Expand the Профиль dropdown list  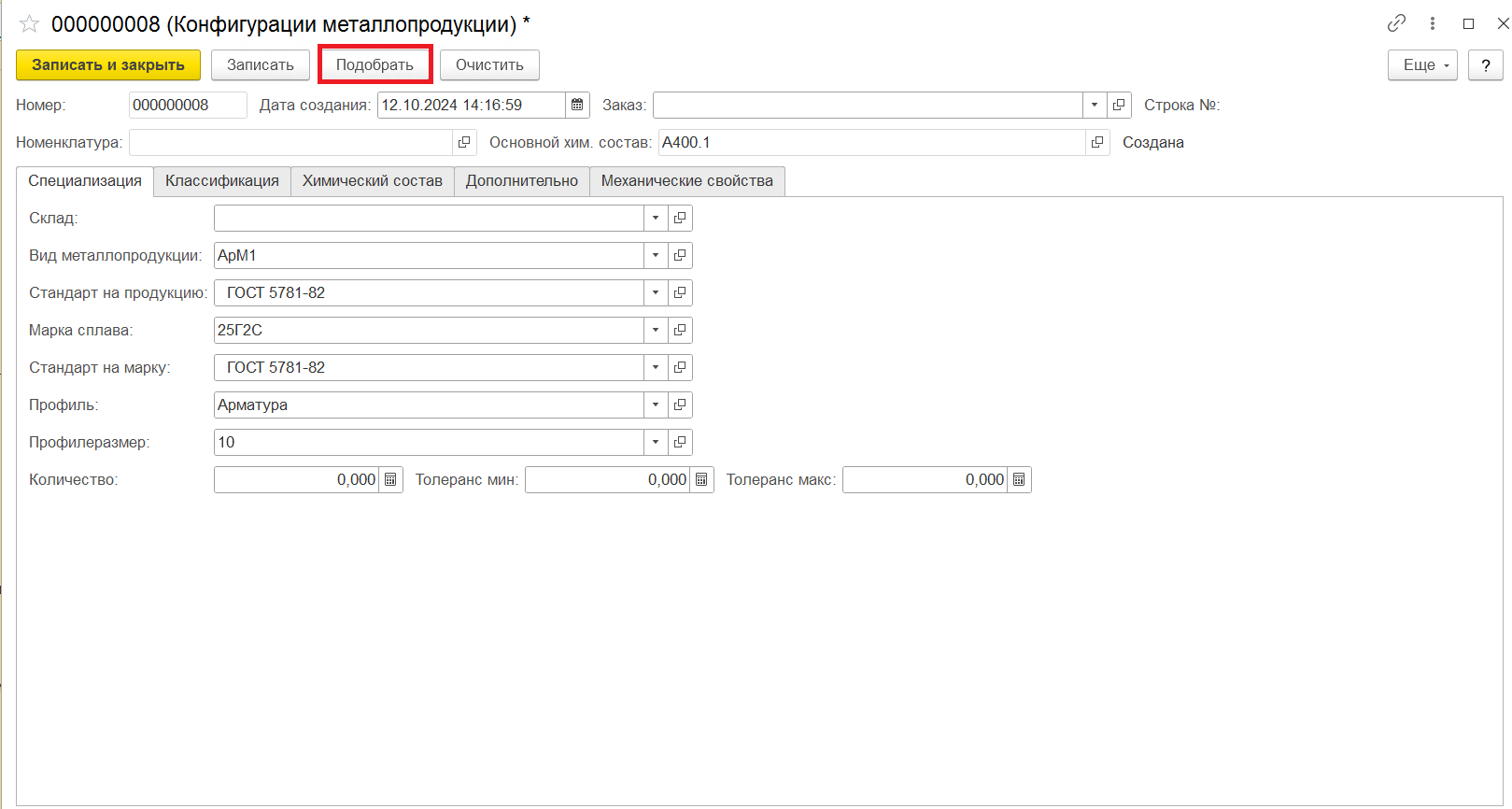pyautogui.click(x=656, y=404)
